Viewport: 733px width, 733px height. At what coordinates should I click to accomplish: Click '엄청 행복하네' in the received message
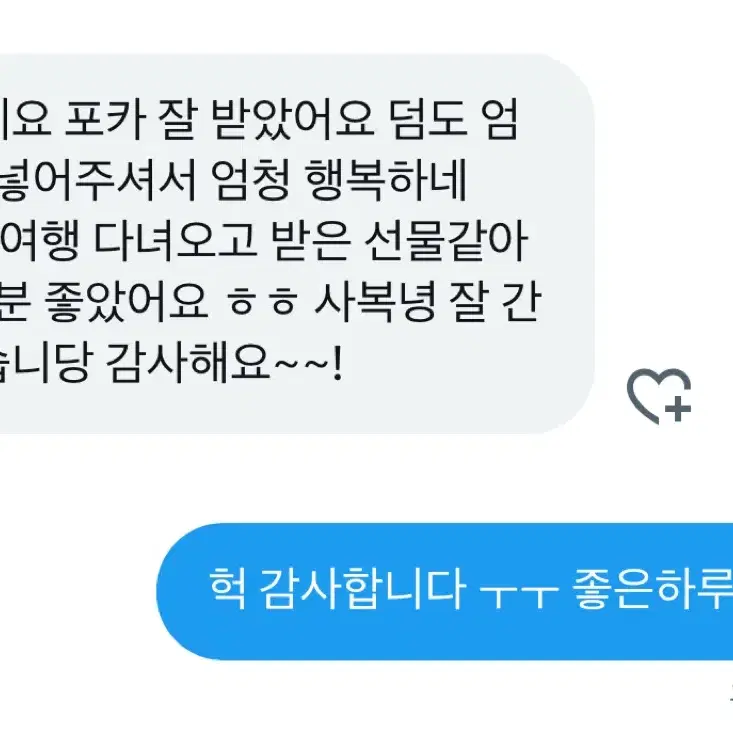pos(339,180)
